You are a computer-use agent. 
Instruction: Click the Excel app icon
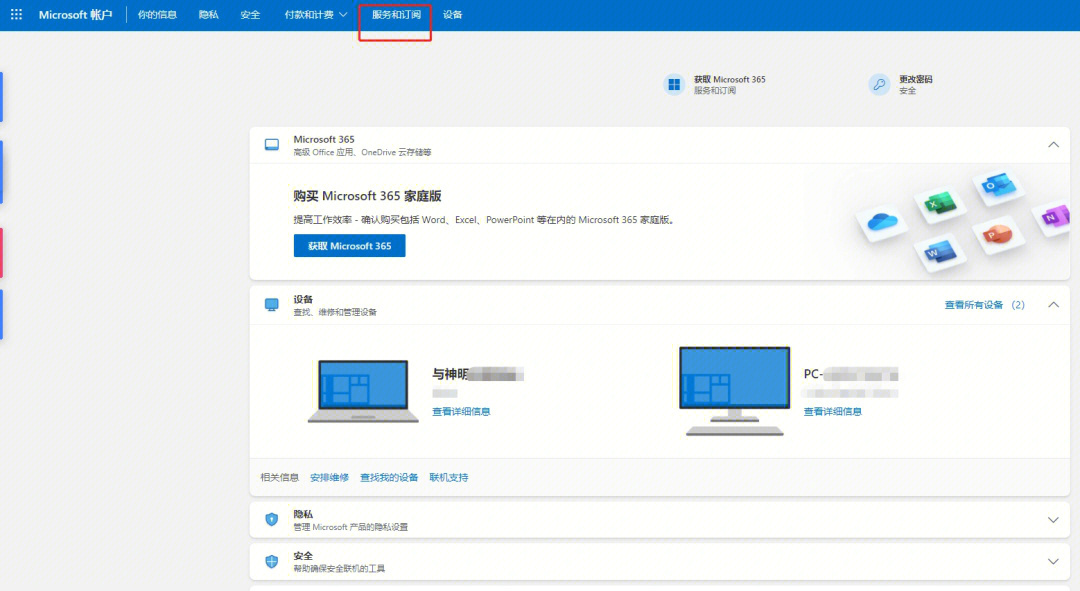[939, 204]
